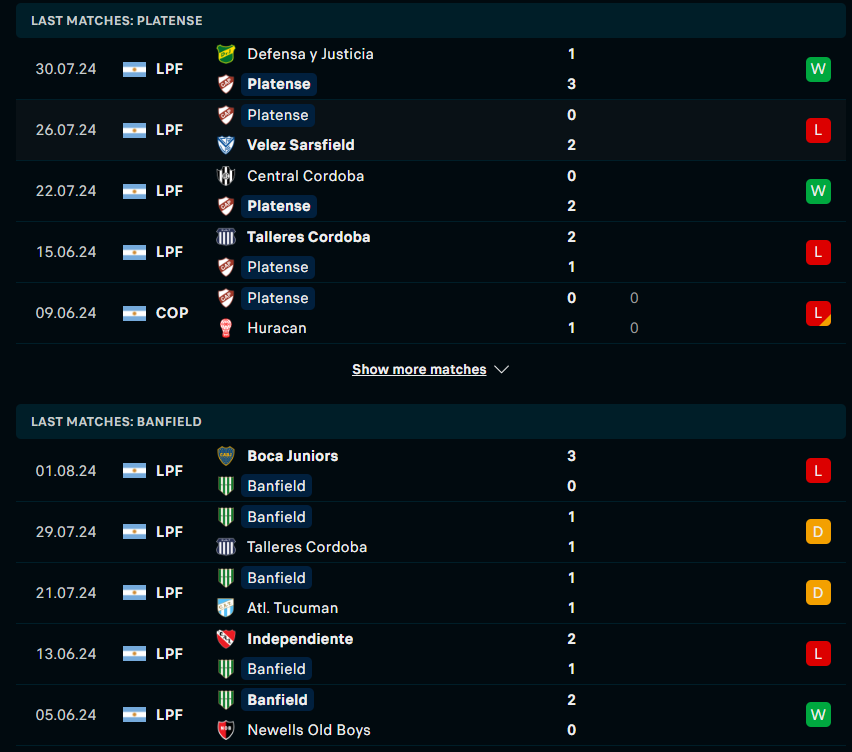Image resolution: width=852 pixels, height=752 pixels.
Task: Click the Boca Juniors team crest
Action: [x=226, y=456]
